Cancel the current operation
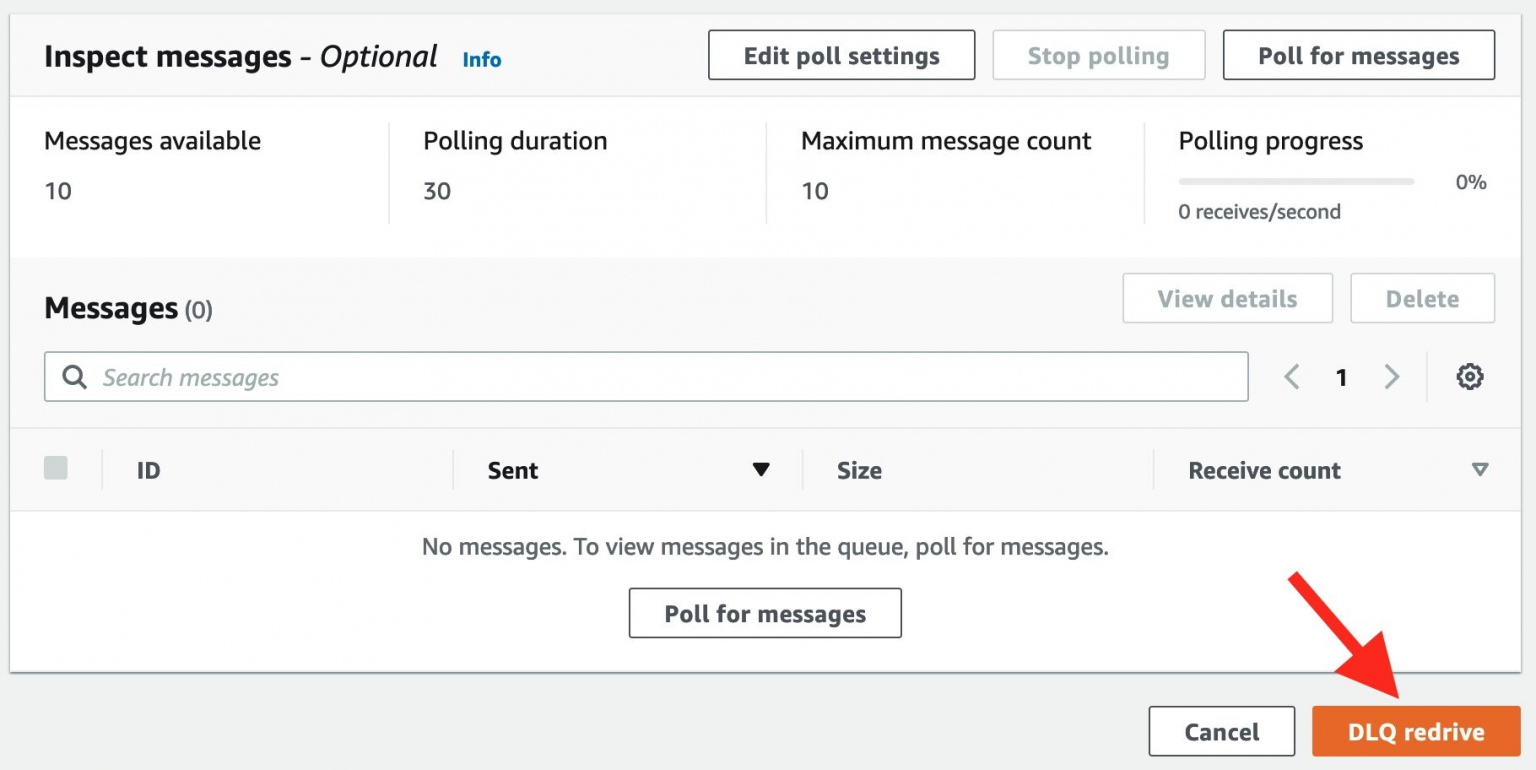Image resolution: width=1536 pixels, height=770 pixels. click(1221, 731)
